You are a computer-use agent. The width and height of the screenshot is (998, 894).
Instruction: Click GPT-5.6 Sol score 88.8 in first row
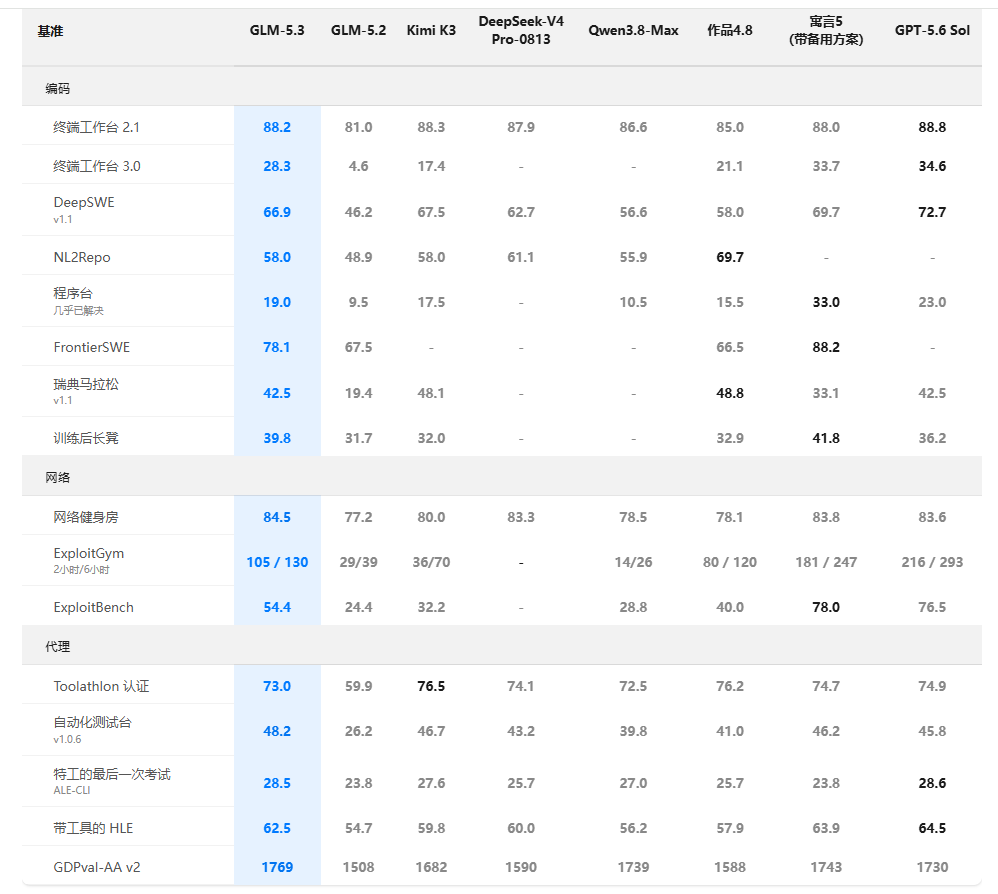[932, 127]
